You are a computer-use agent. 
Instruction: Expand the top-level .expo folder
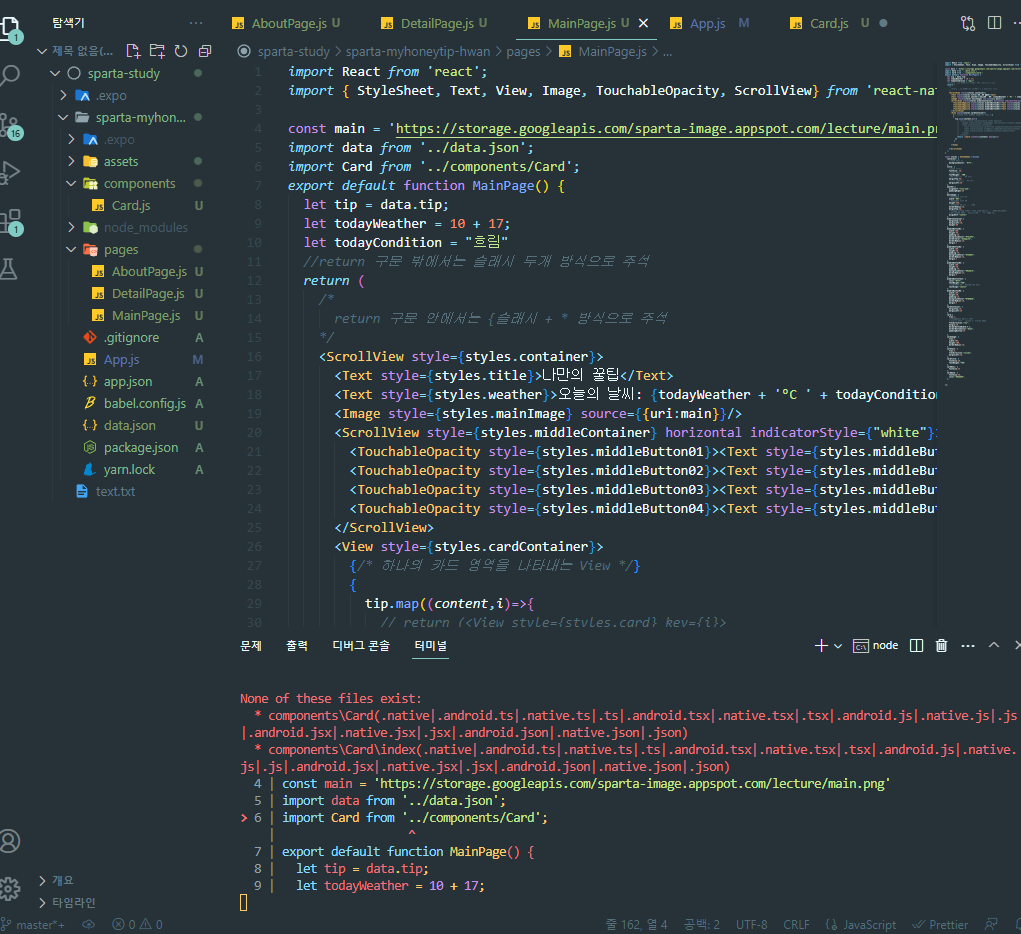click(112, 96)
